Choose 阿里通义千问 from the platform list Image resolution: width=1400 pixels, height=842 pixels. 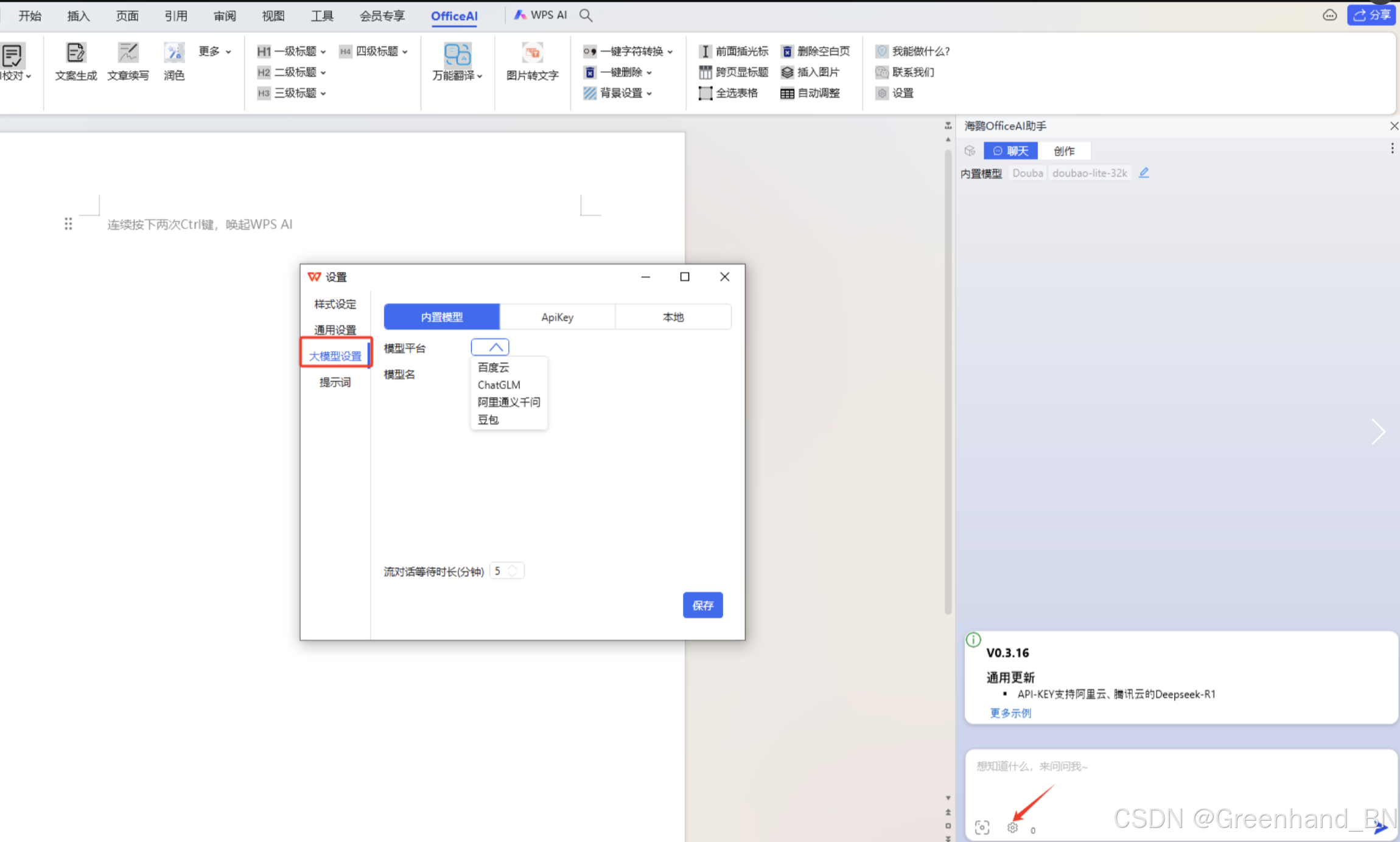(x=508, y=402)
